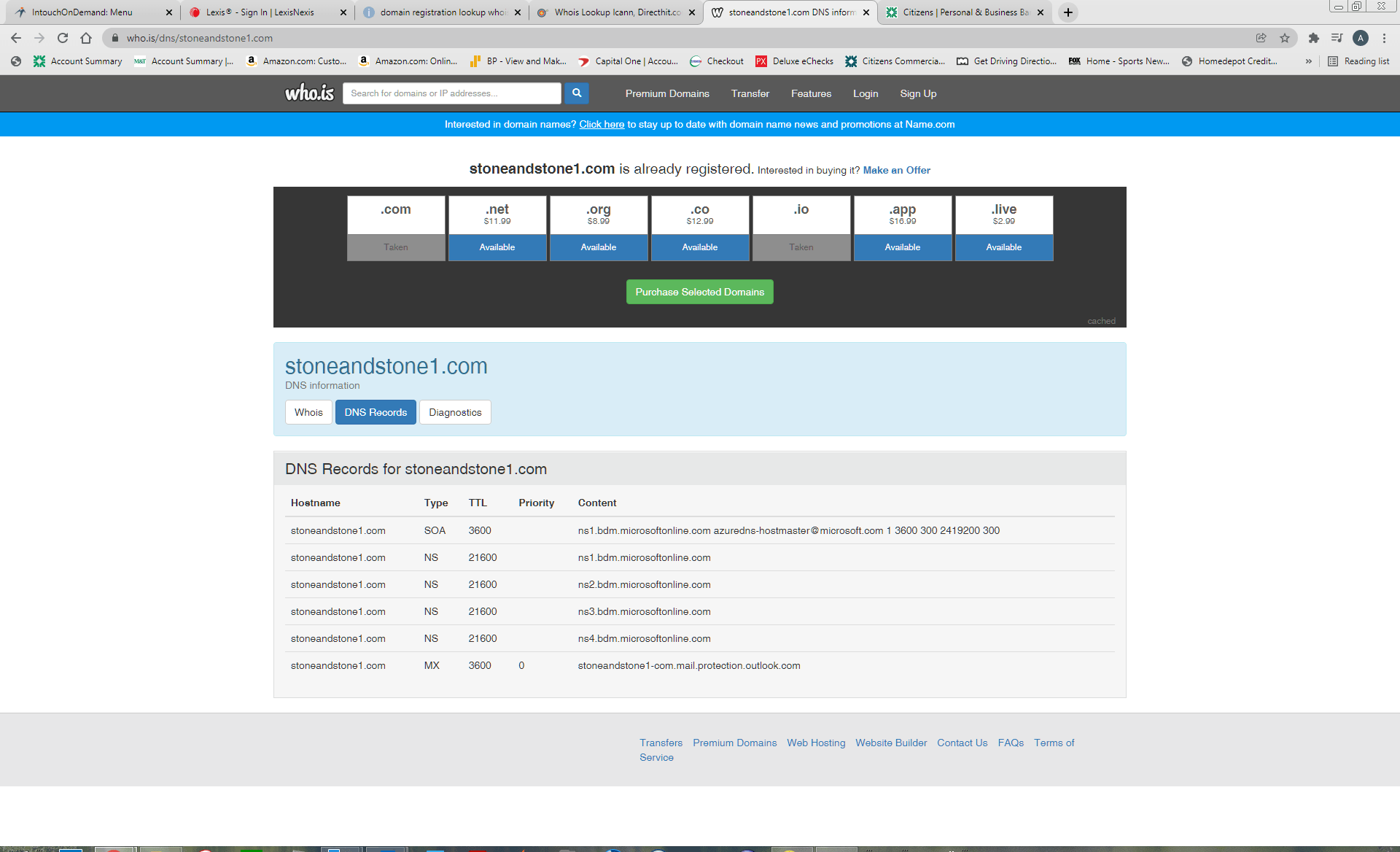Open the Extensions puzzle icon
Image resolution: width=1400 pixels, height=852 pixels.
[1314, 38]
